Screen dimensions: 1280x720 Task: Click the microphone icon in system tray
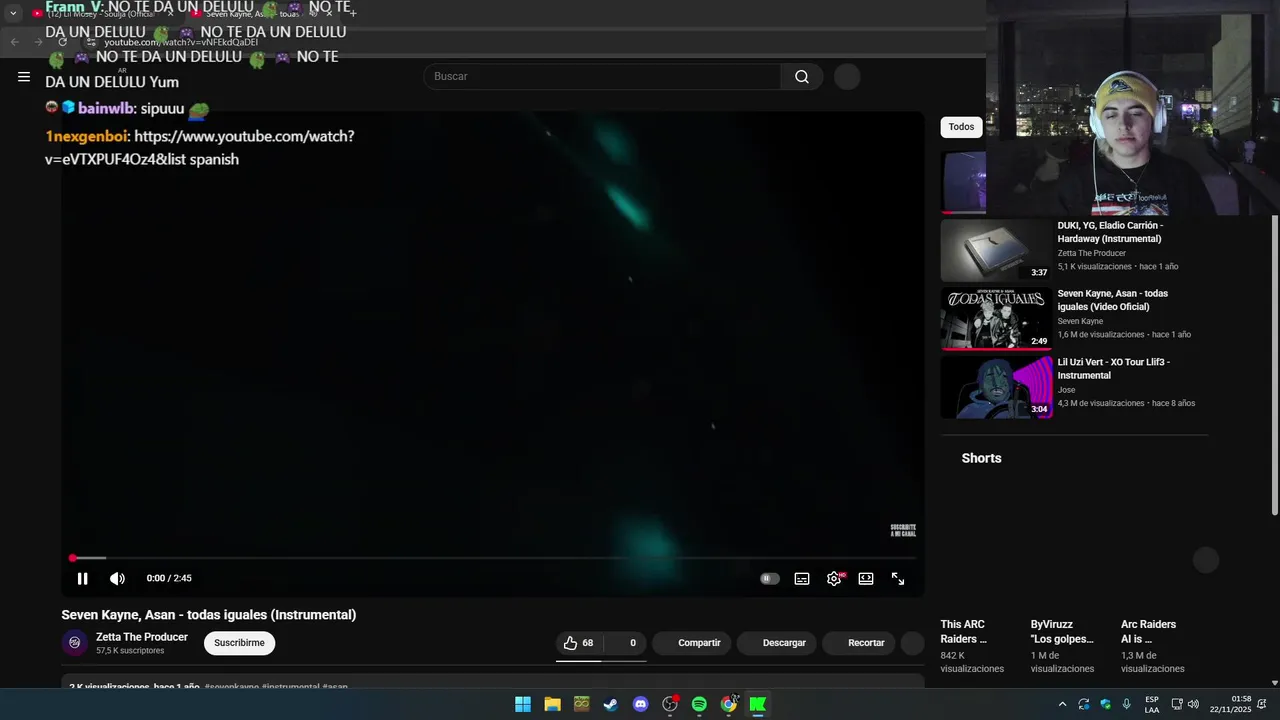pos(1127,704)
